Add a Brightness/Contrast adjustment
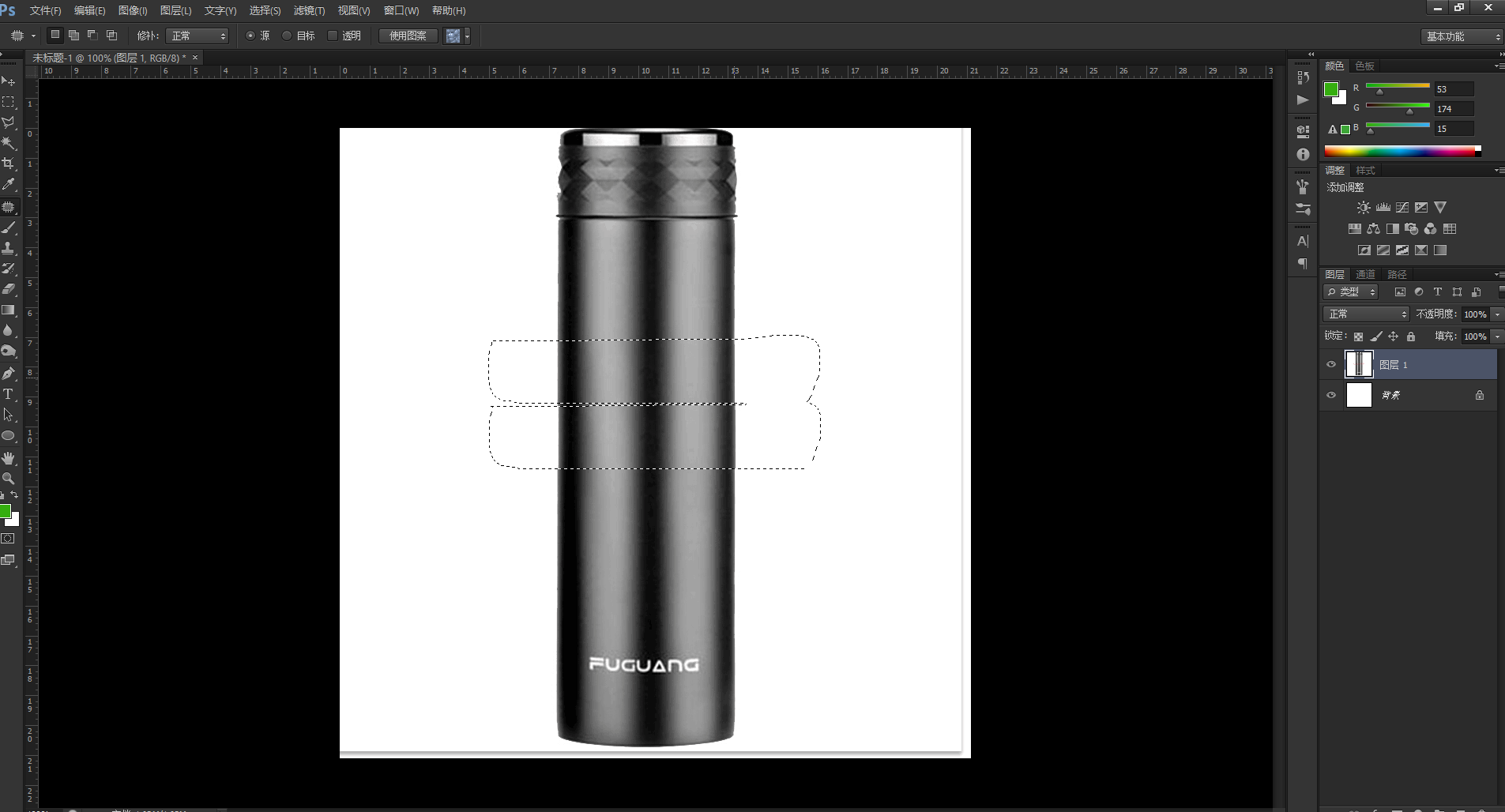Screen dimensions: 1505x812 1364,207
